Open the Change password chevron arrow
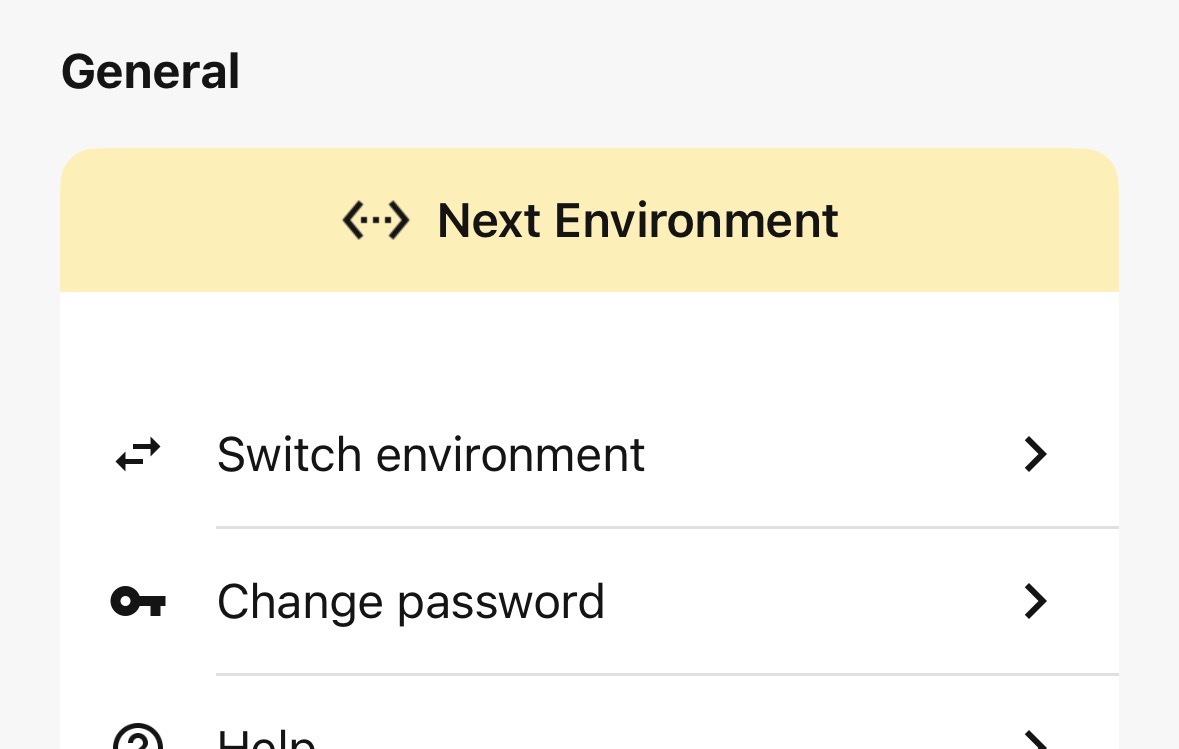The image size is (1179, 749). [x=1036, y=602]
